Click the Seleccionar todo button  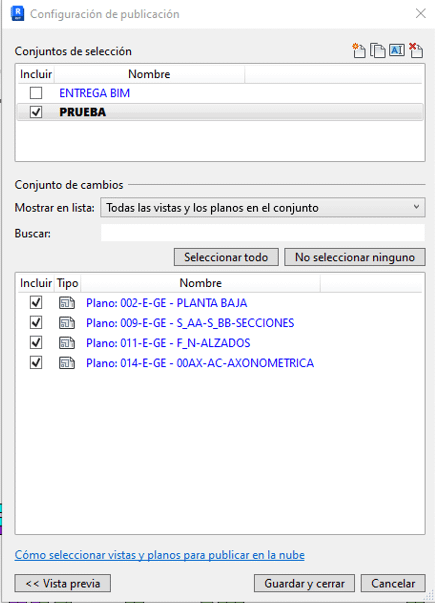(x=226, y=257)
